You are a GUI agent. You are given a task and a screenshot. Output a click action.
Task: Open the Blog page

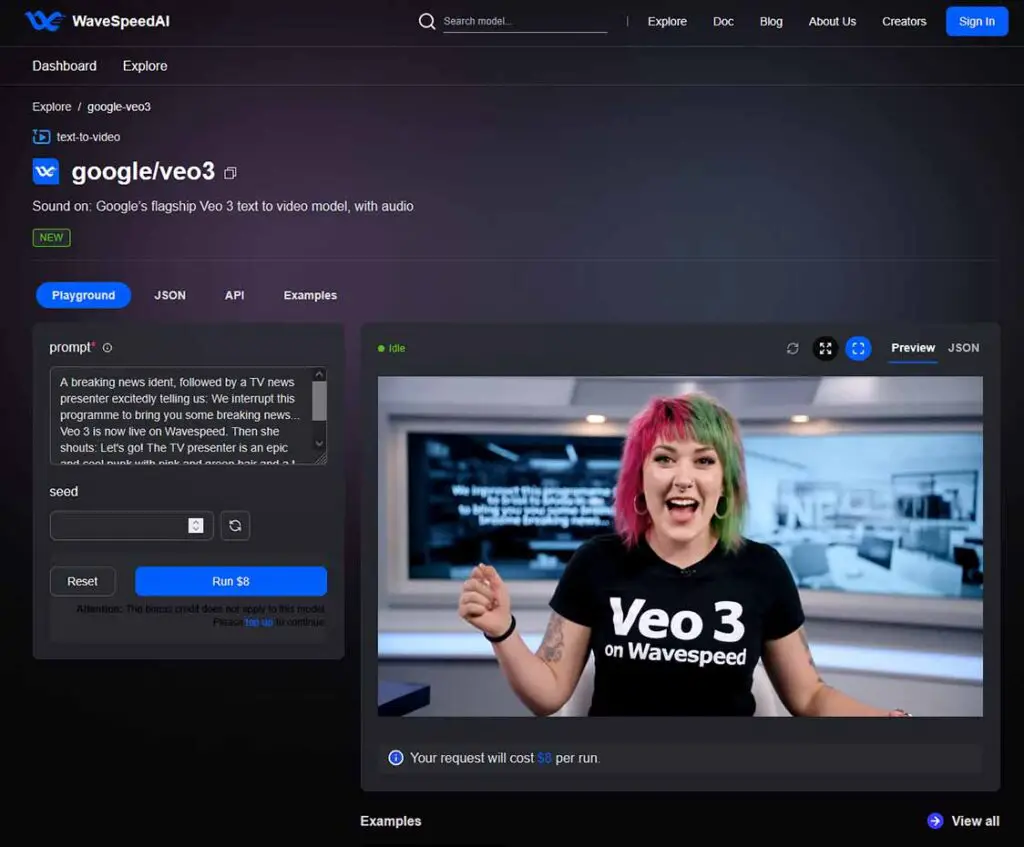click(x=771, y=22)
